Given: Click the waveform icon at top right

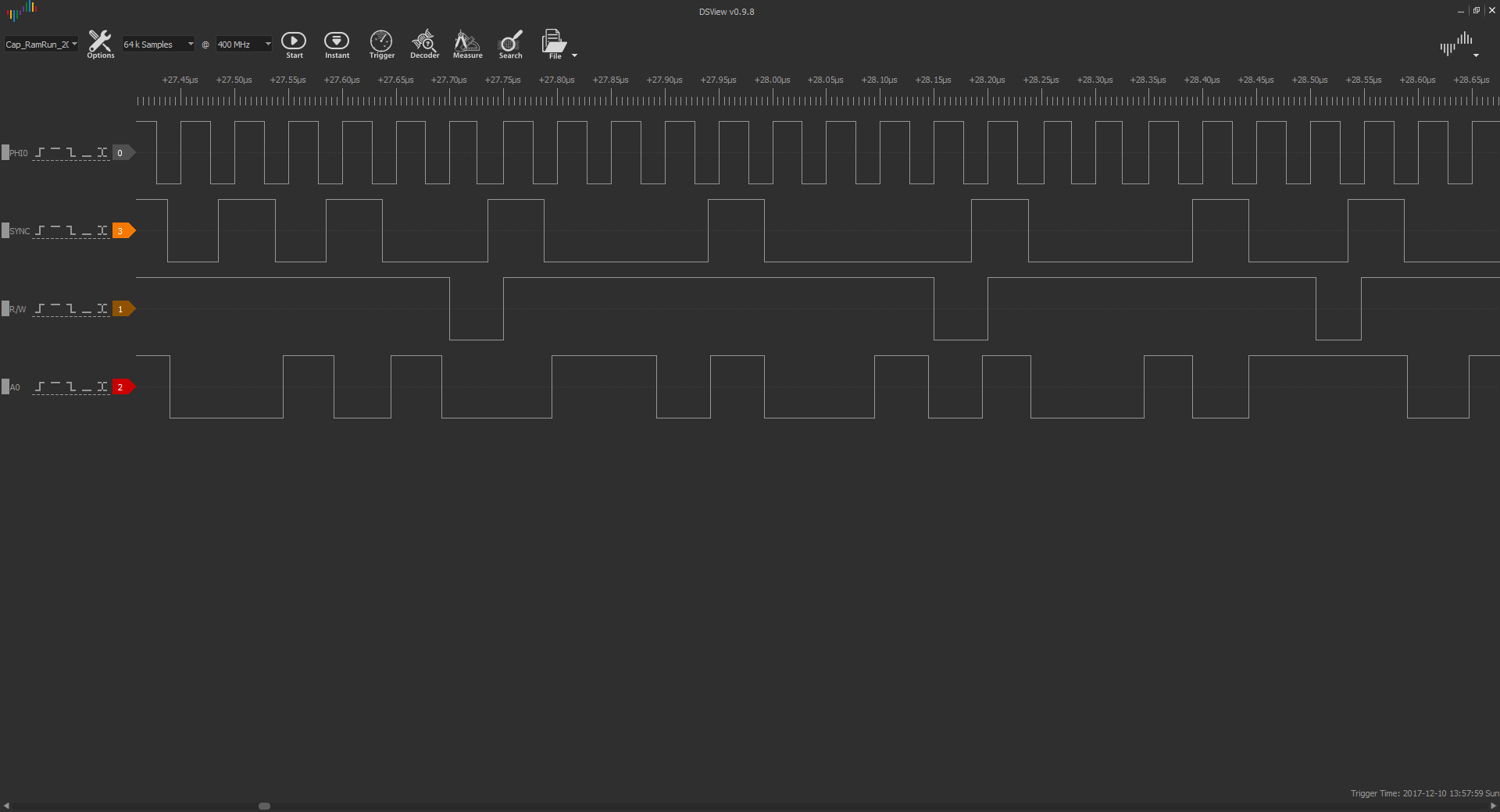Looking at the screenshot, I should point(1456,44).
